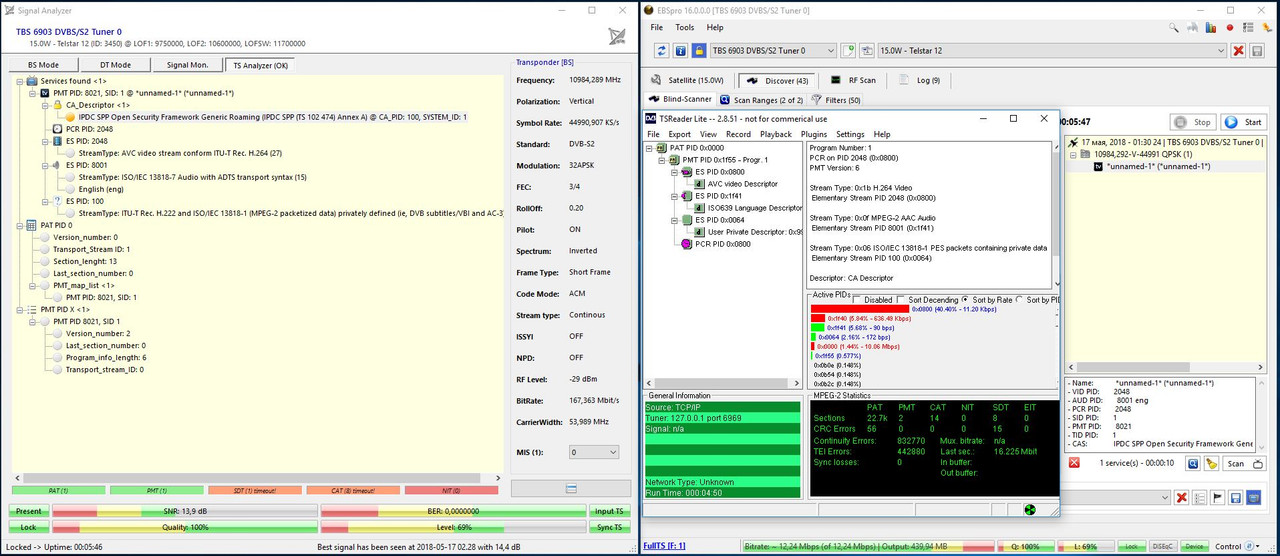Click the padlock icon next to tuner dropdown

tap(699, 51)
